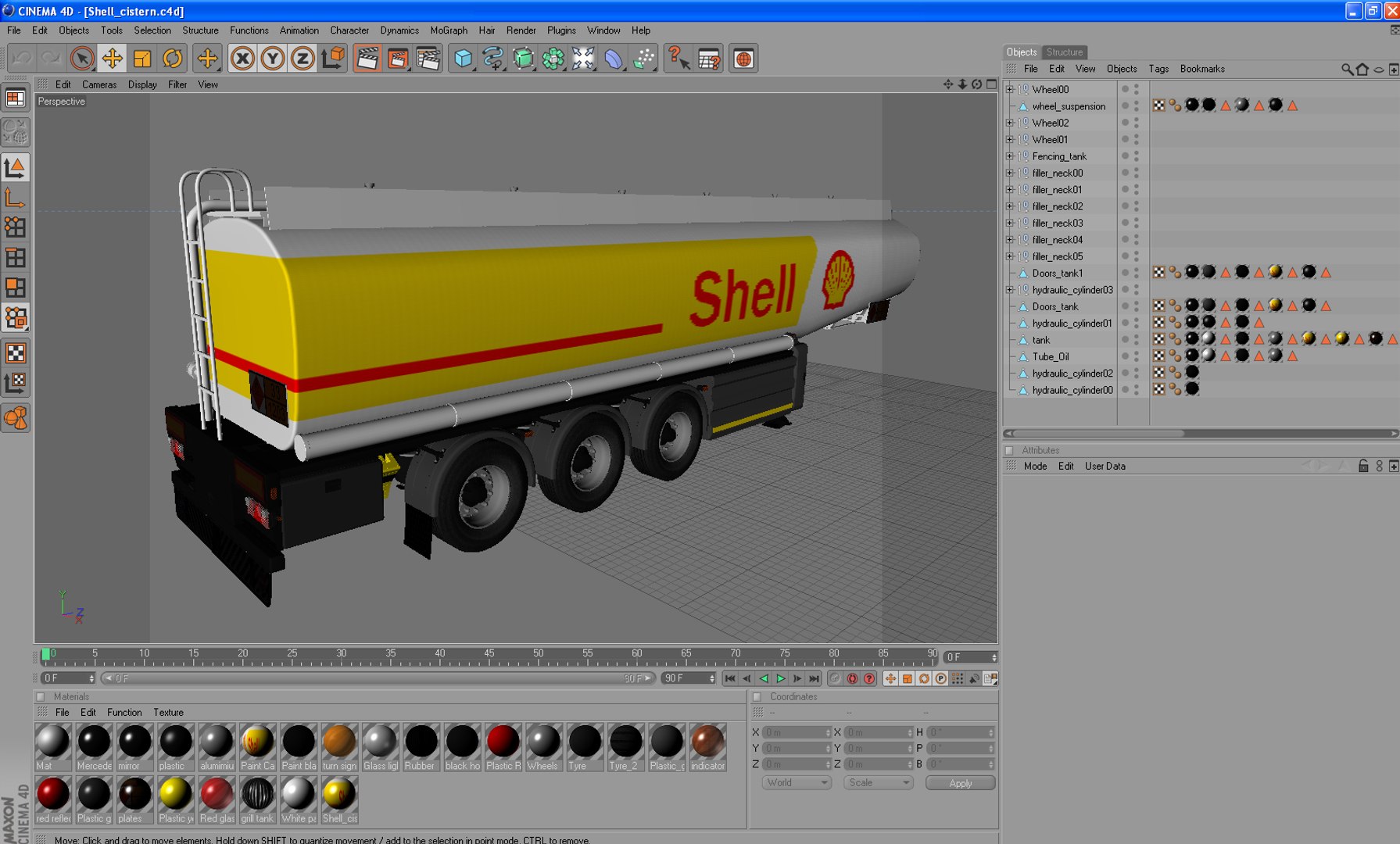Open the Scale mode dropdown

tap(878, 783)
